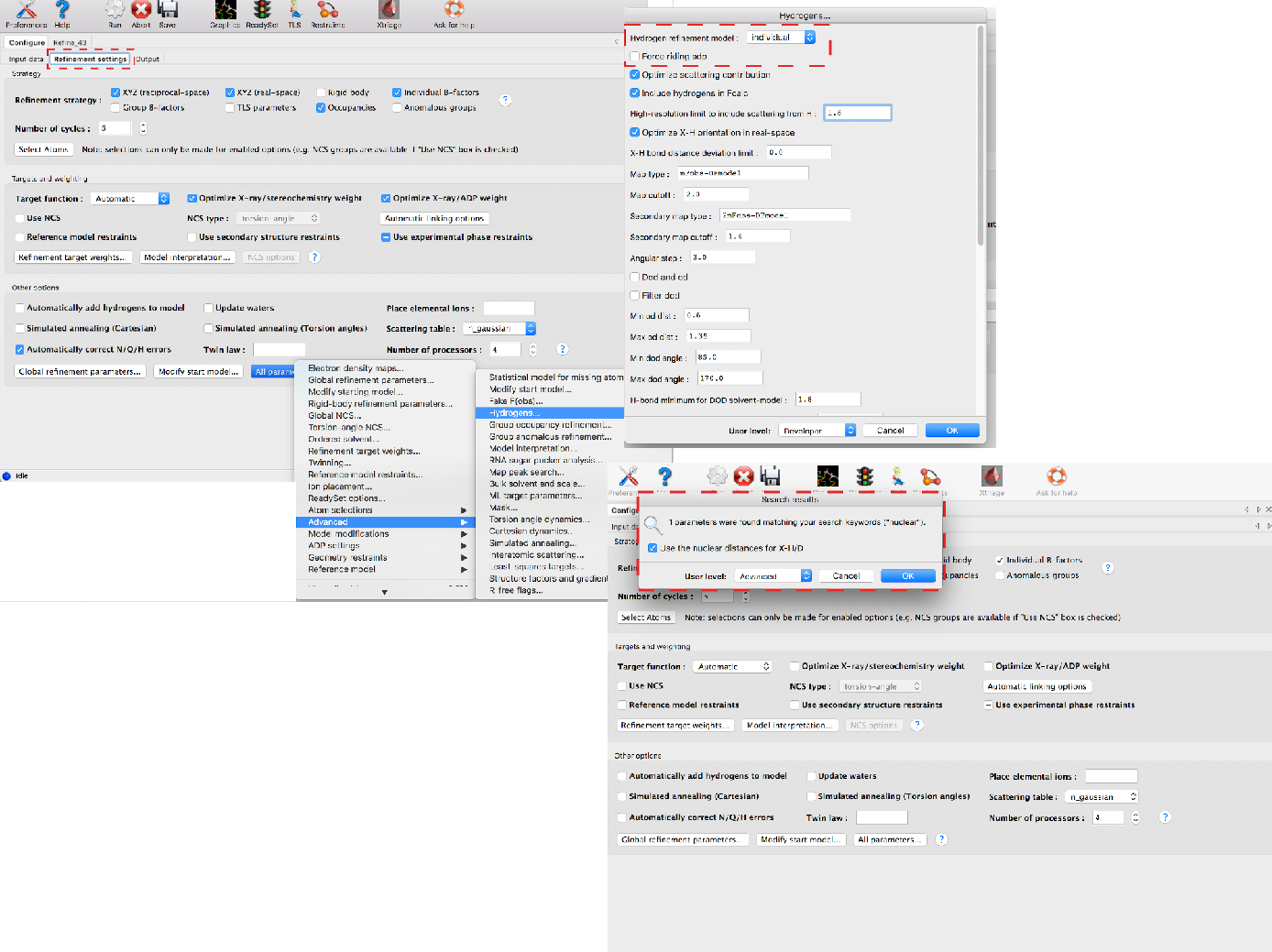
Task: Click OK in the Hydrogens dialog
Action: pos(951,431)
